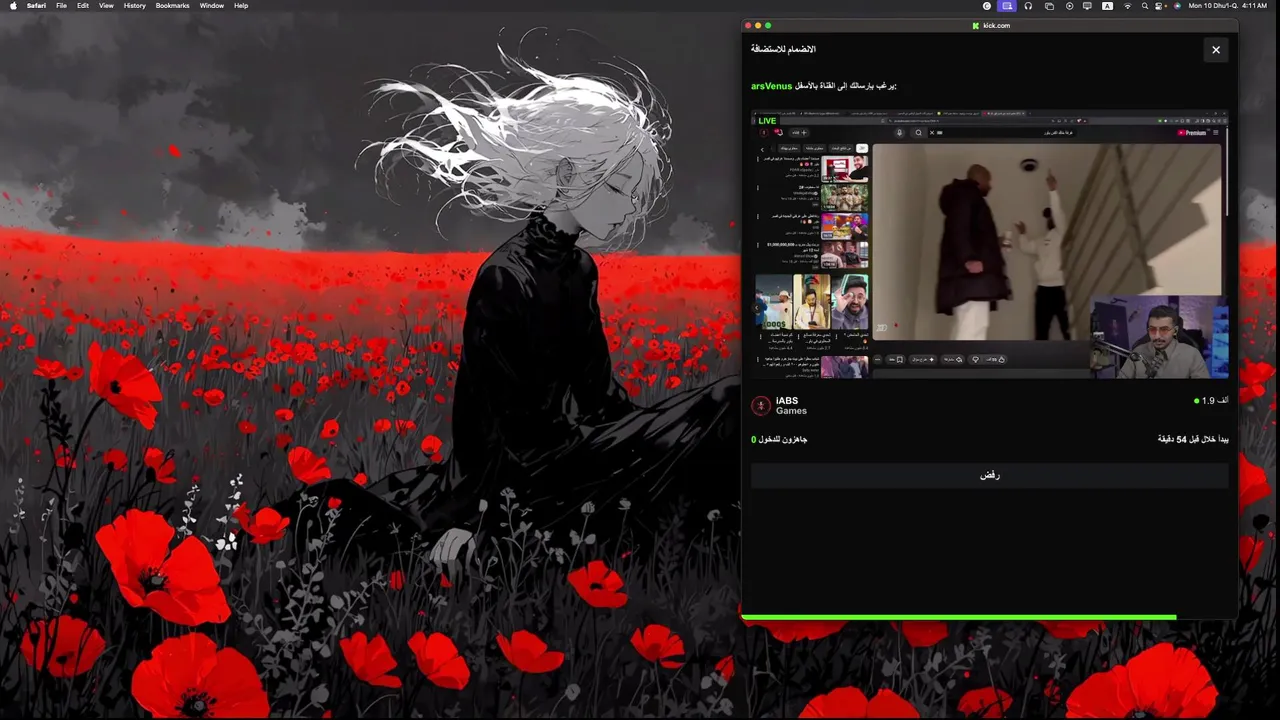Open the History menu

[x=134, y=5]
